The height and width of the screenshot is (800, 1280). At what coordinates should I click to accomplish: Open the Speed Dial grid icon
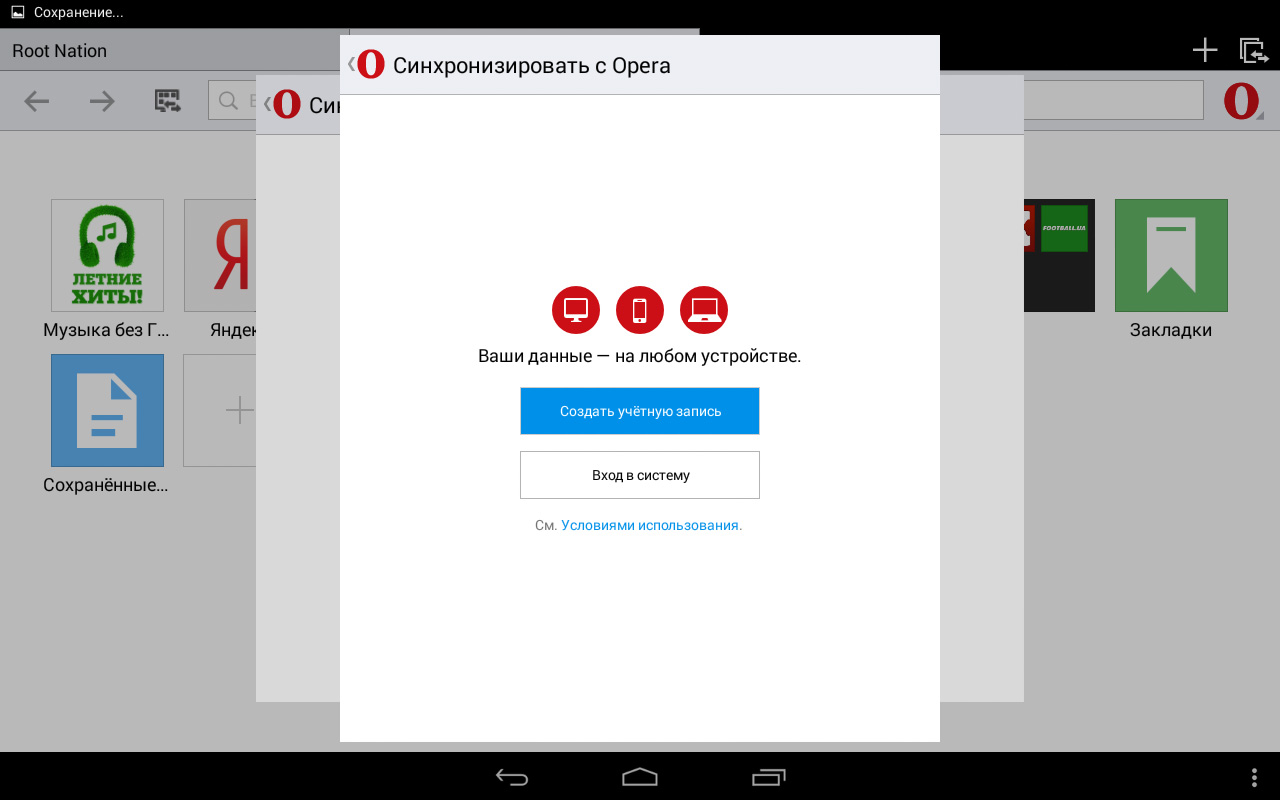(x=167, y=101)
